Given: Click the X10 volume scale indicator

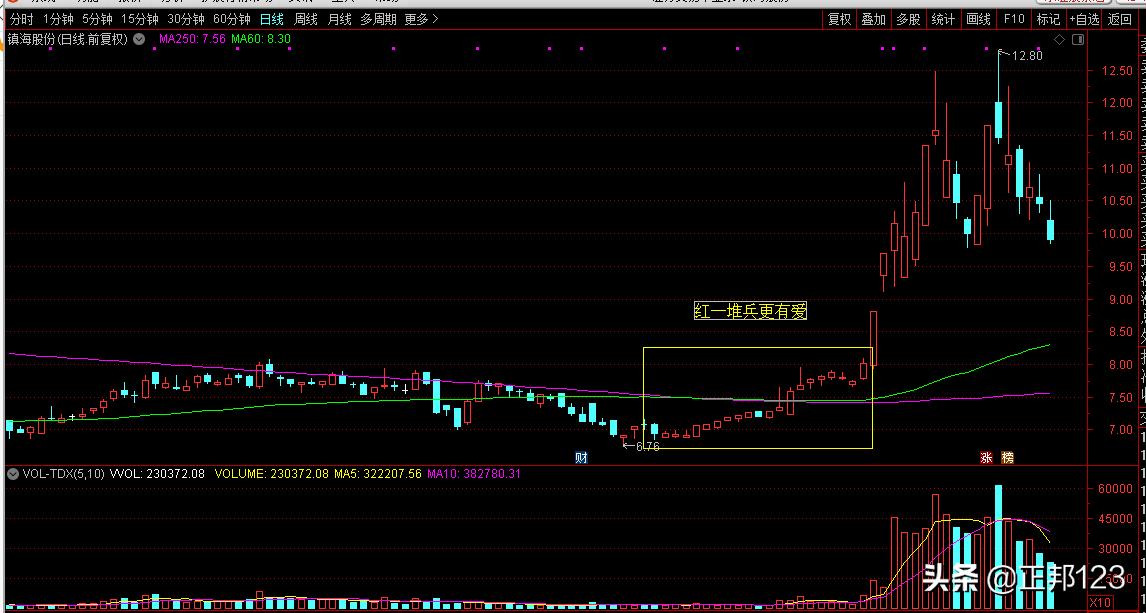Looking at the screenshot, I should coord(1101,602).
